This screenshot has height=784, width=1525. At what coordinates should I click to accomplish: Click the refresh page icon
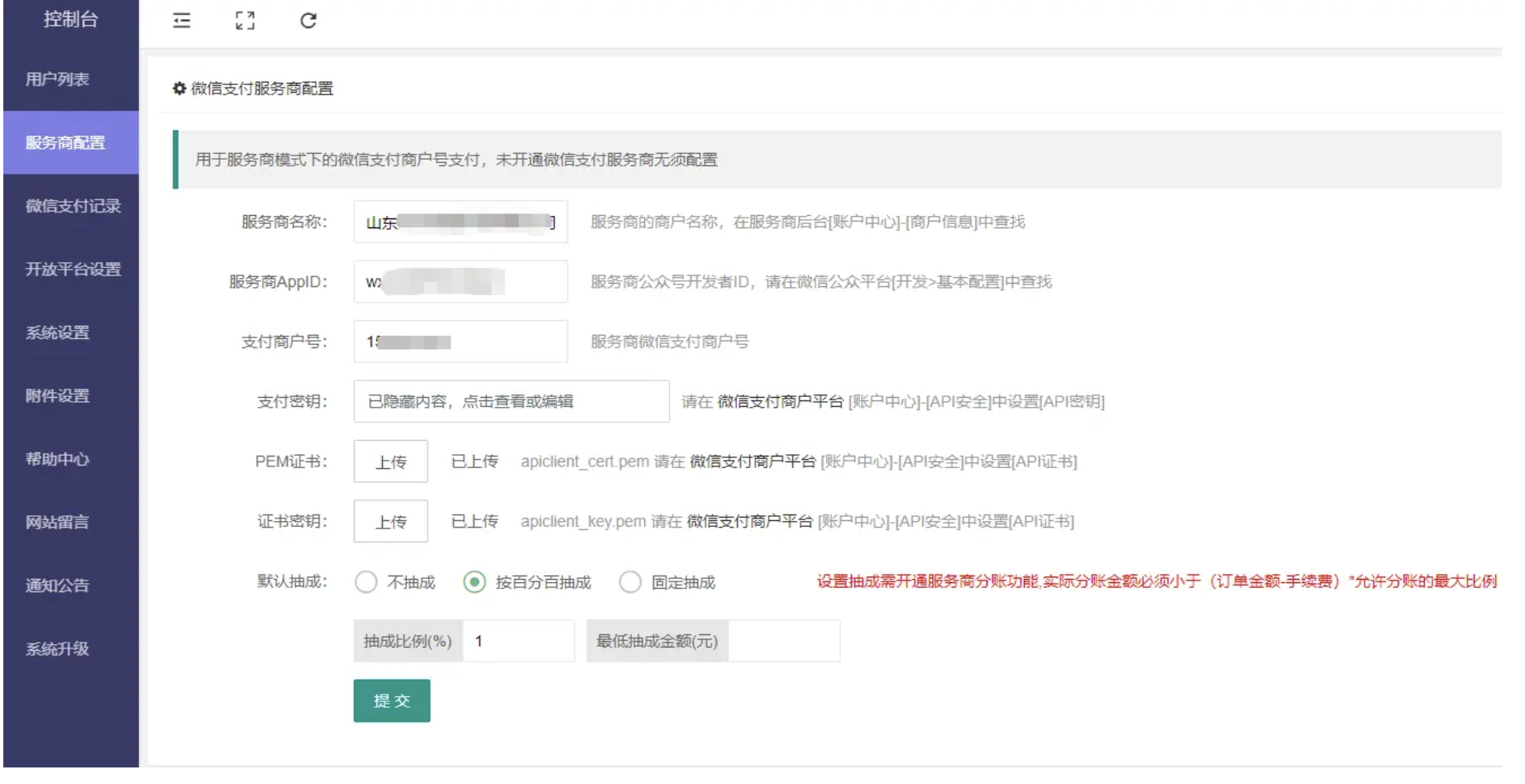point(308,21)
